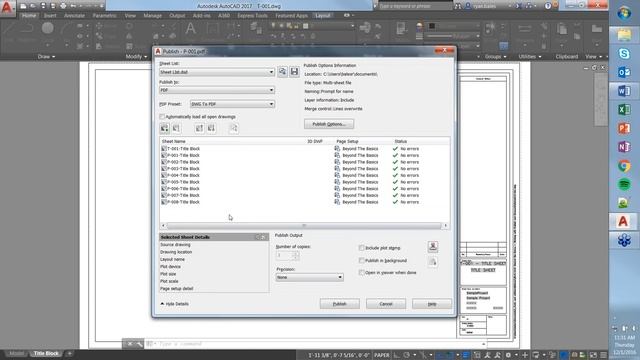Click the Number of copies stepper

[296, 255]
